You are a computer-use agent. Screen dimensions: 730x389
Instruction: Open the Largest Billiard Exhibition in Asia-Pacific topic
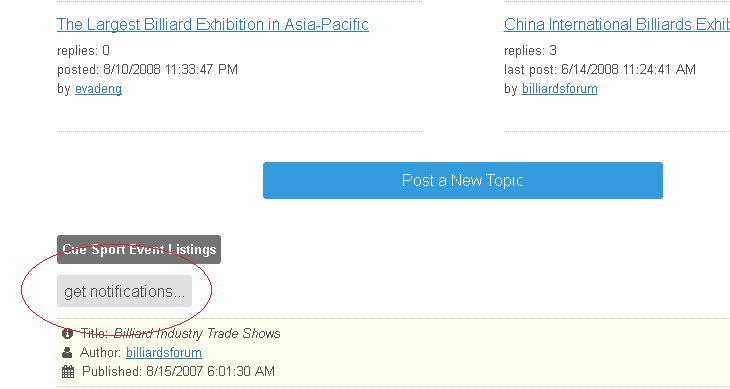pos(213,24)
